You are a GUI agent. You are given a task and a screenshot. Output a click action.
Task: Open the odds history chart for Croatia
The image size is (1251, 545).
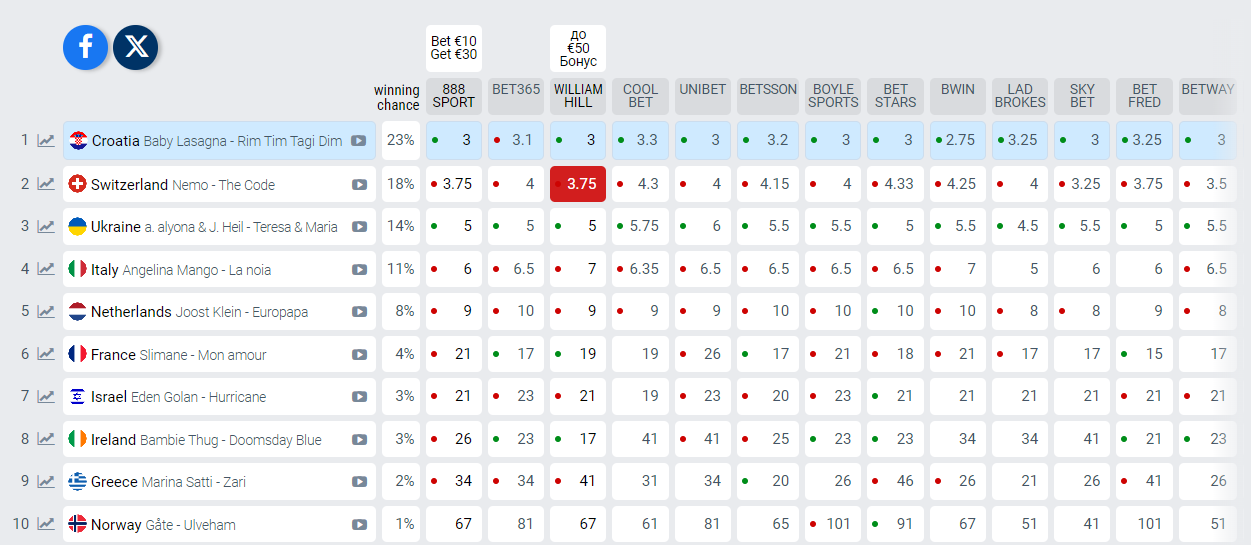click(x=46, y=141)
